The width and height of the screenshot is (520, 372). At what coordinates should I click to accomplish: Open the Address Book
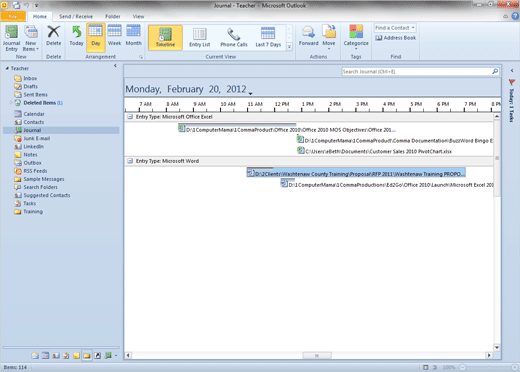click(x=395, y=38)
